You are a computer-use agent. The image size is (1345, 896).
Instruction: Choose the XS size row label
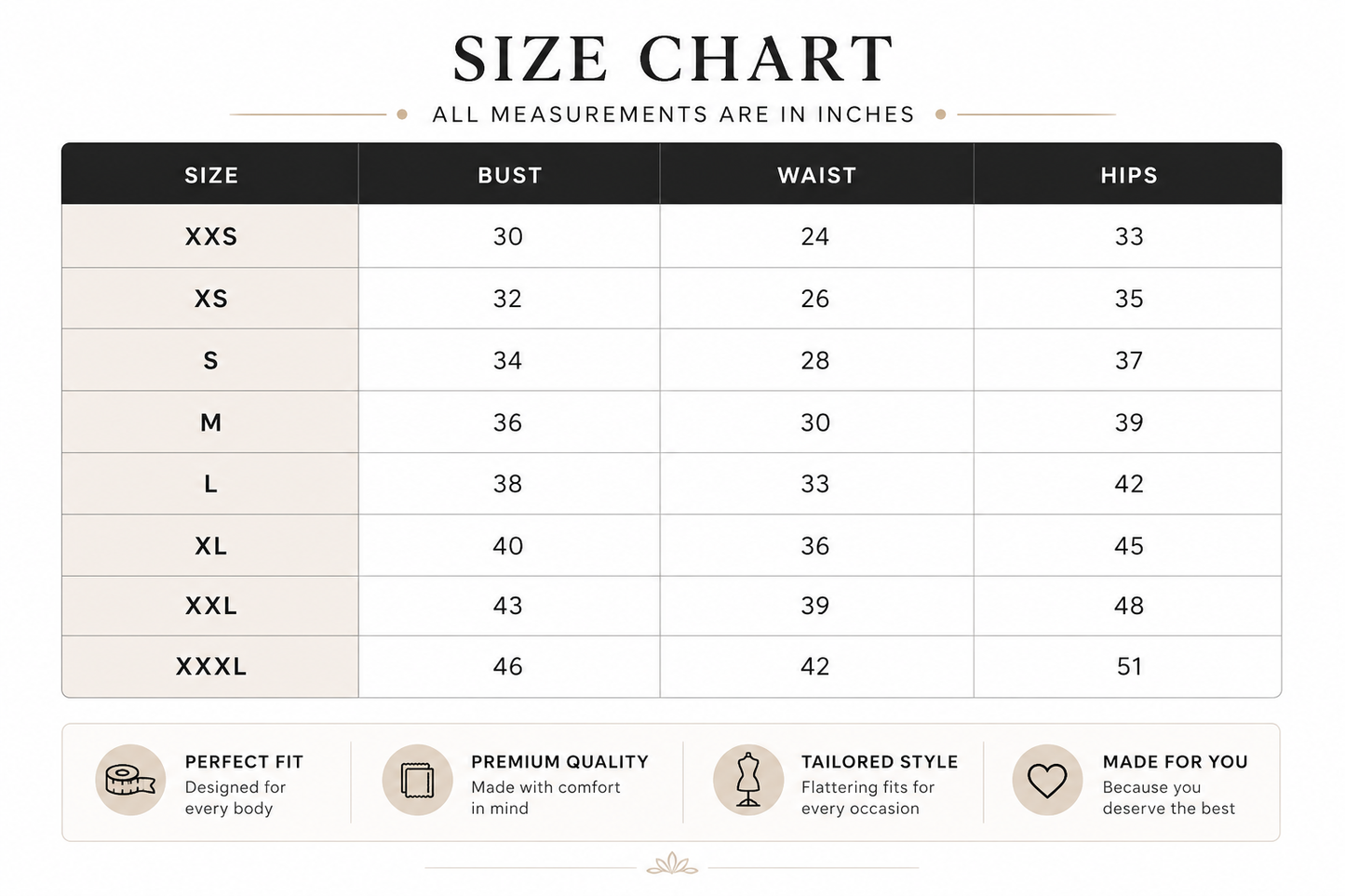coord(211,299)
